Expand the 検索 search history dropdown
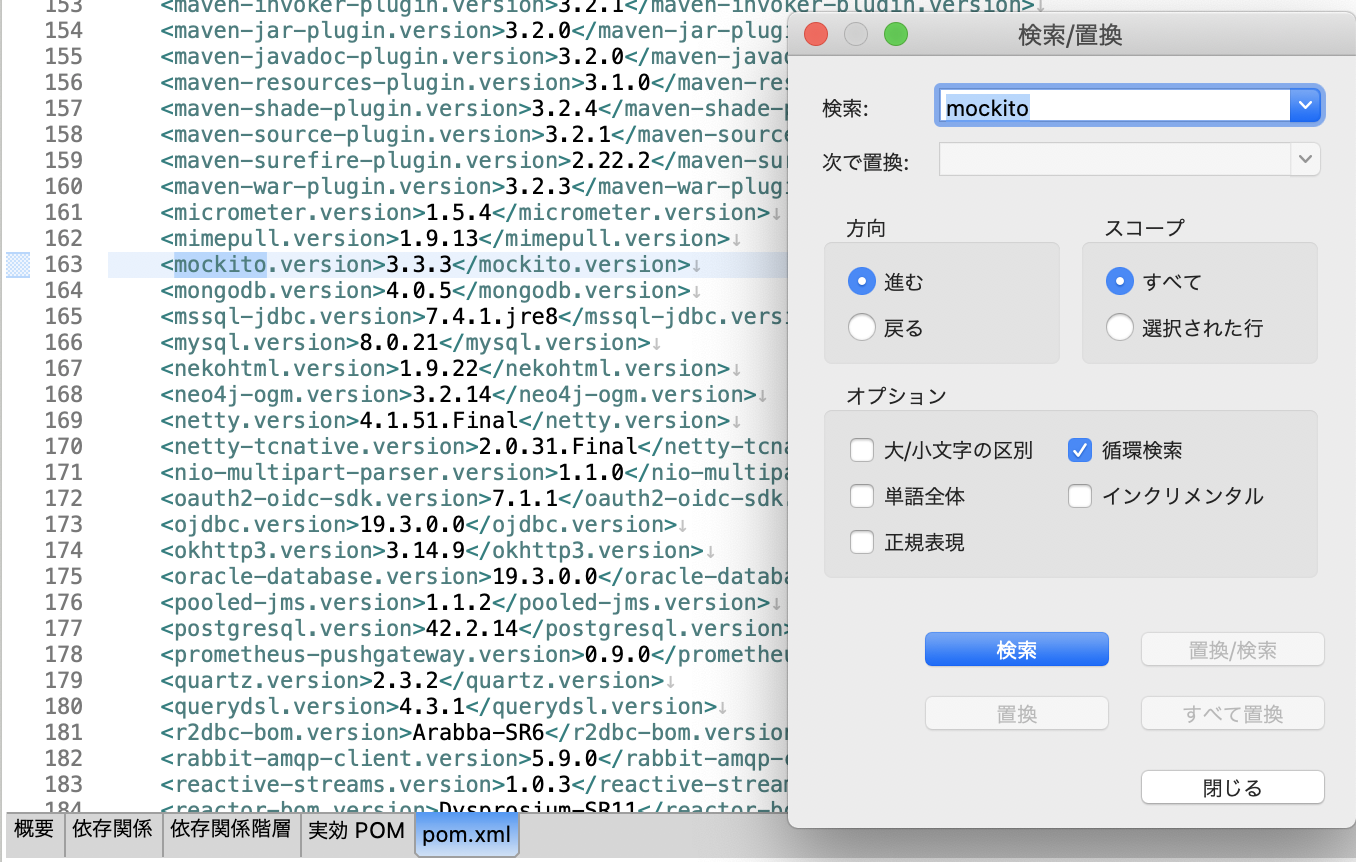 click(1306, 104)
